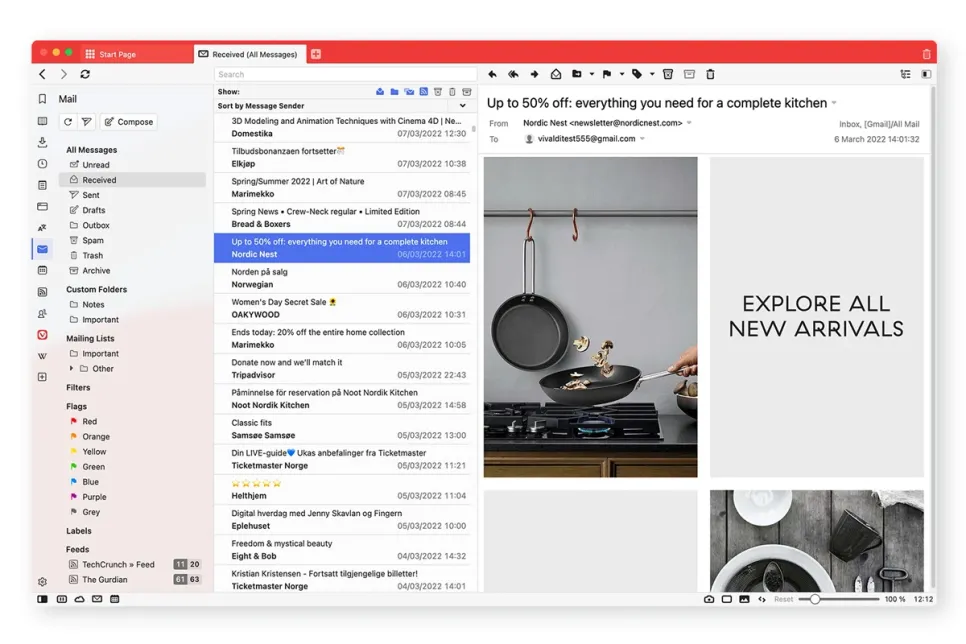Toggle Show unread messages filter
This screenshot has width=966, height=644.
click(380, 92)
